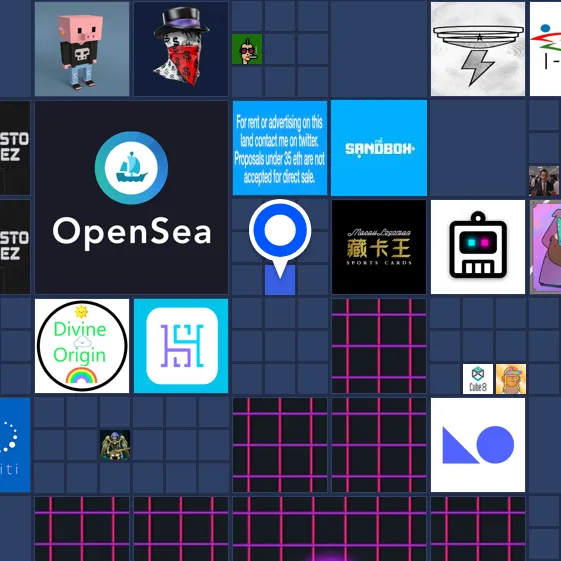Open the capped ape avatar parcel beside Cube8
The height and width of the screenshot is (561, 561).
[x=511, y=379]
